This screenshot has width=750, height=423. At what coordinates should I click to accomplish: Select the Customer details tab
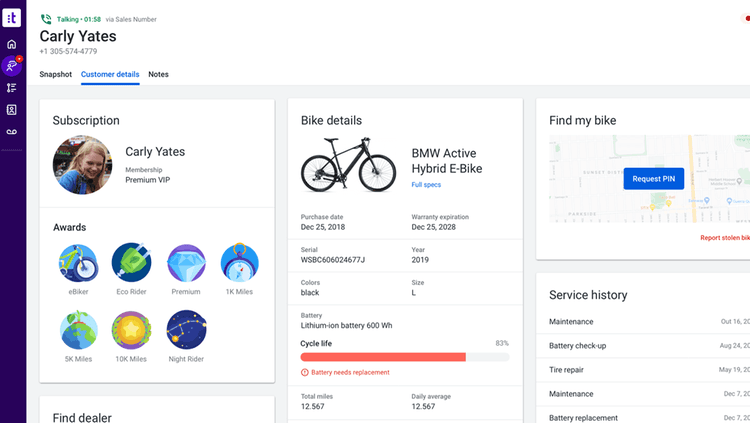[x=110, y=74]
